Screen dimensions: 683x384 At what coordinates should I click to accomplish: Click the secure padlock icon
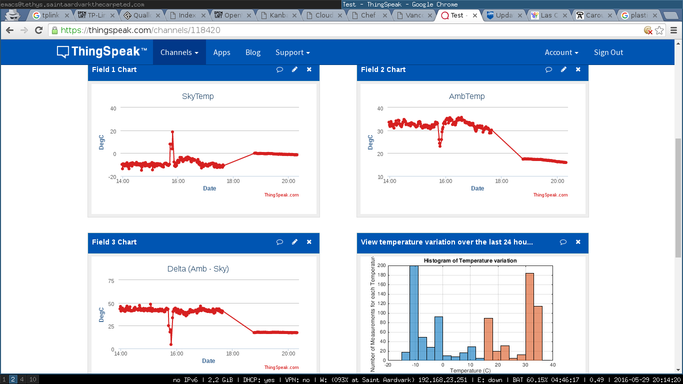(x=54, y=30)
